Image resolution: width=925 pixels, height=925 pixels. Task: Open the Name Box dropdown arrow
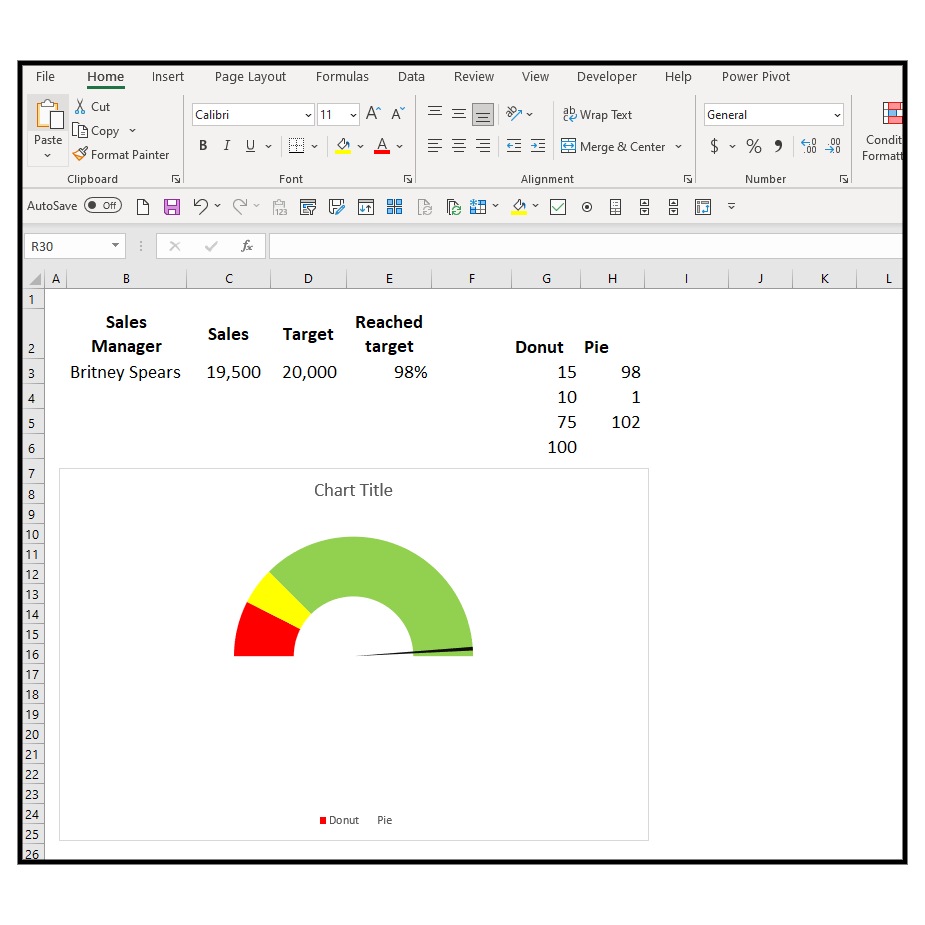tap(115, 245)
